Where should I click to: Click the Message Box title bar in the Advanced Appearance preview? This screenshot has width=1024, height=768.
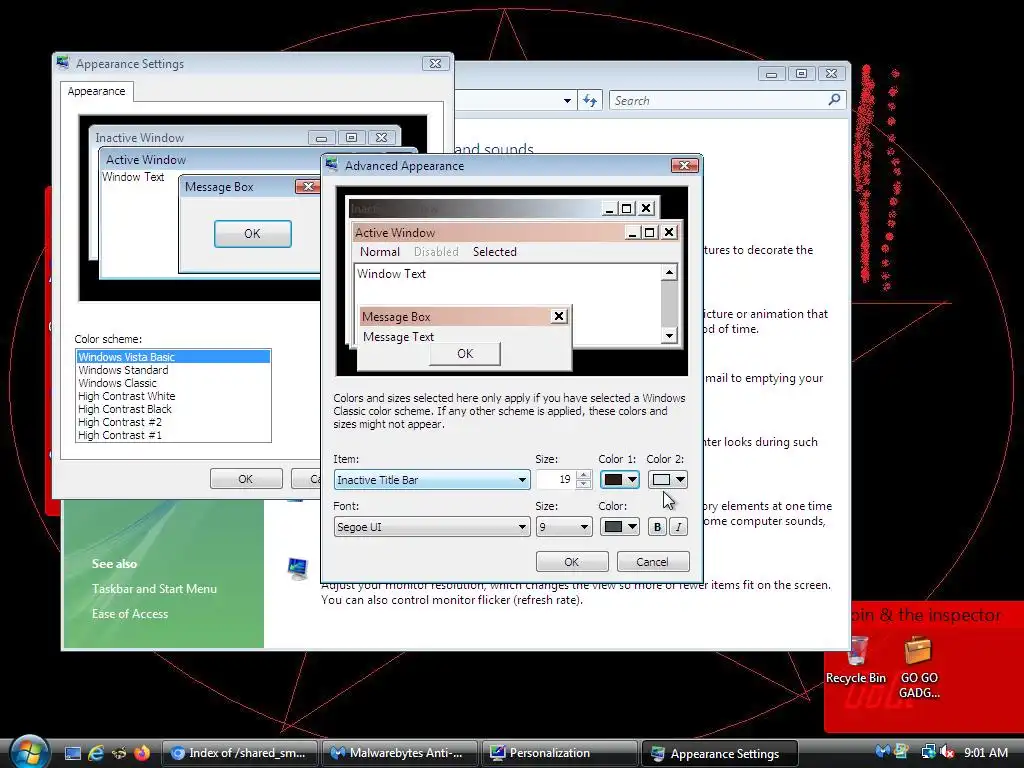coord(455,317)
